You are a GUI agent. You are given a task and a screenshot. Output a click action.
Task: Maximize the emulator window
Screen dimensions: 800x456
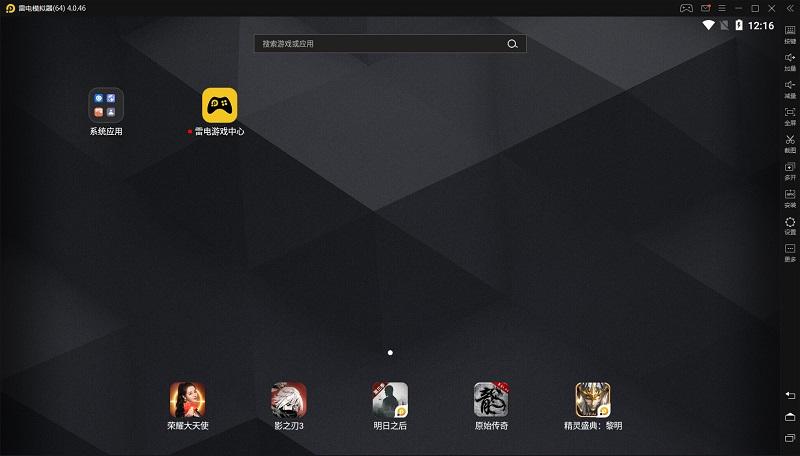(x=755, y=8)
